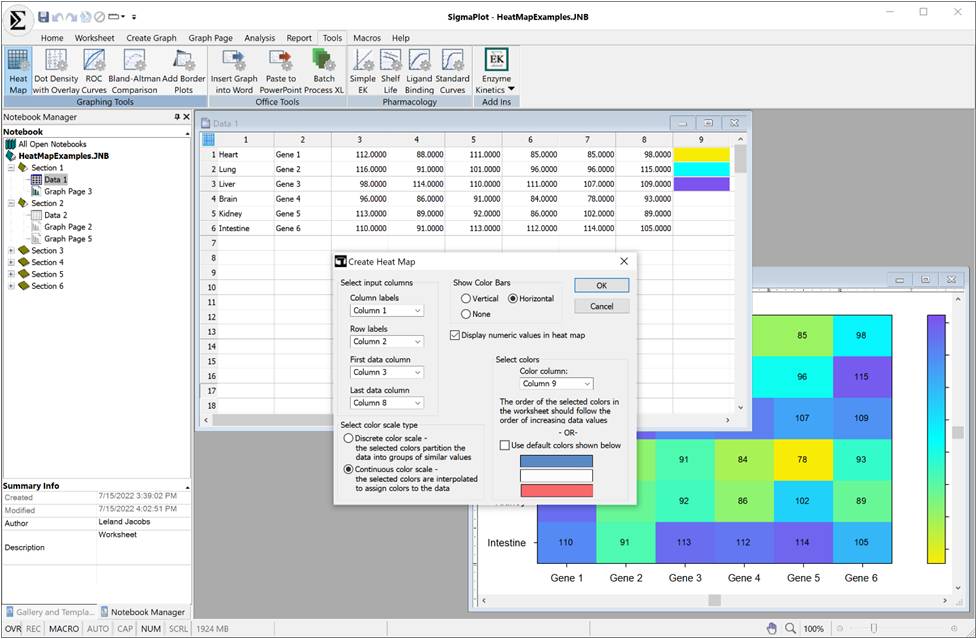Open the Analysis ribbon tab
The height and width of the screenshot is (639, 977).
coord(259,38)
